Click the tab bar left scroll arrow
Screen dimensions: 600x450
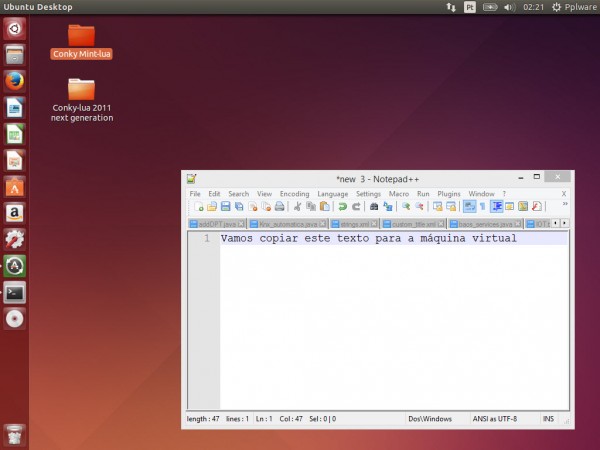coord(555,223)
